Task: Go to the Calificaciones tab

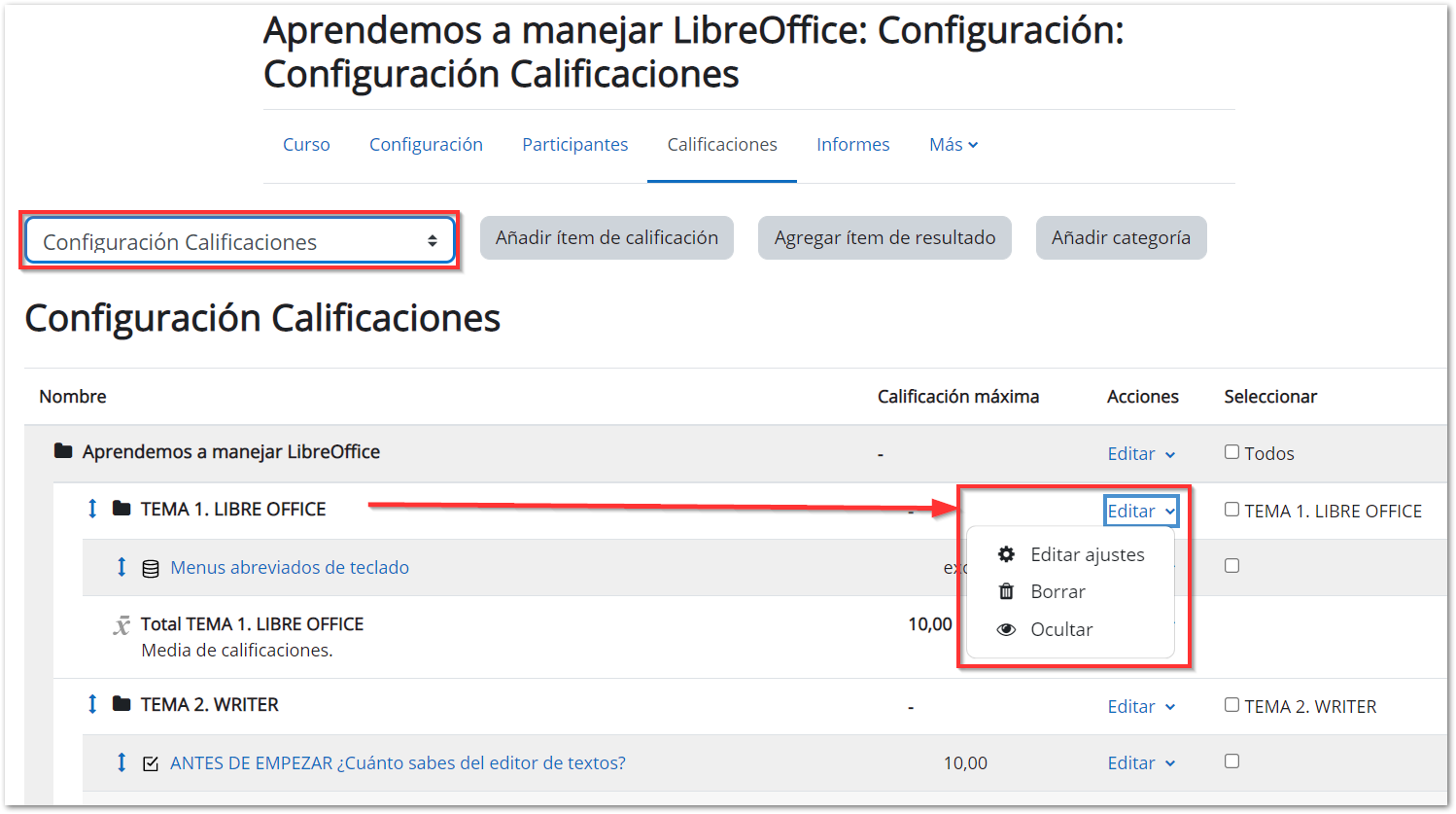Action: coord(722,144)
